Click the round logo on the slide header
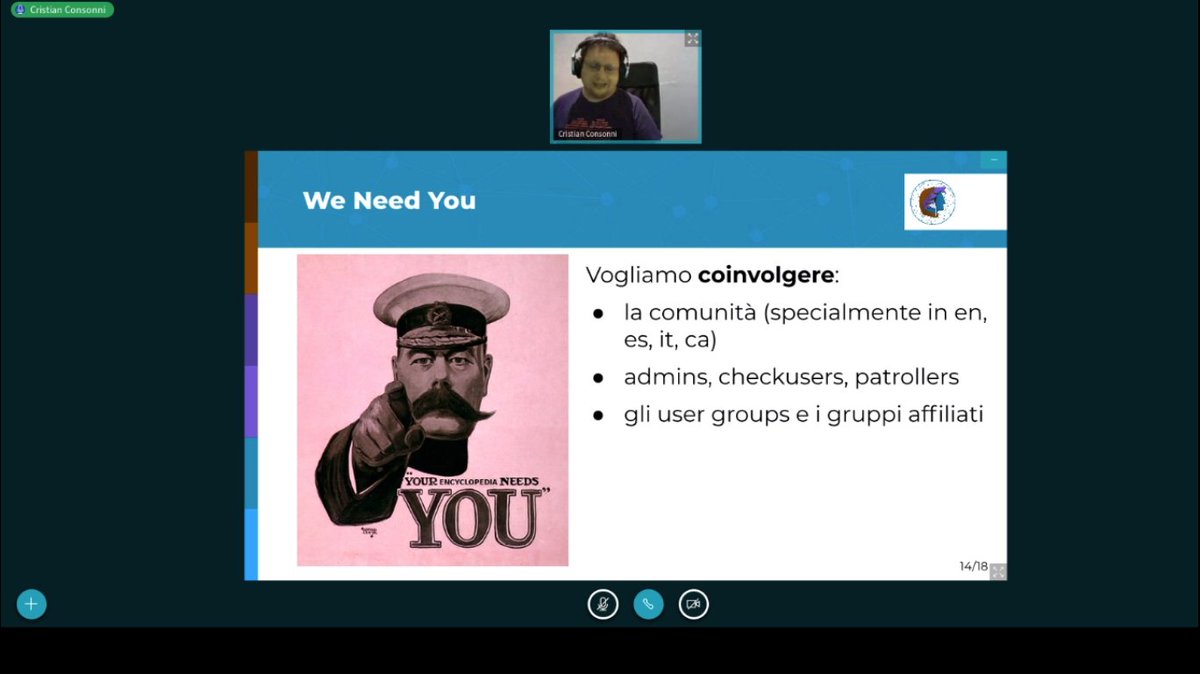 coord(932,202)
